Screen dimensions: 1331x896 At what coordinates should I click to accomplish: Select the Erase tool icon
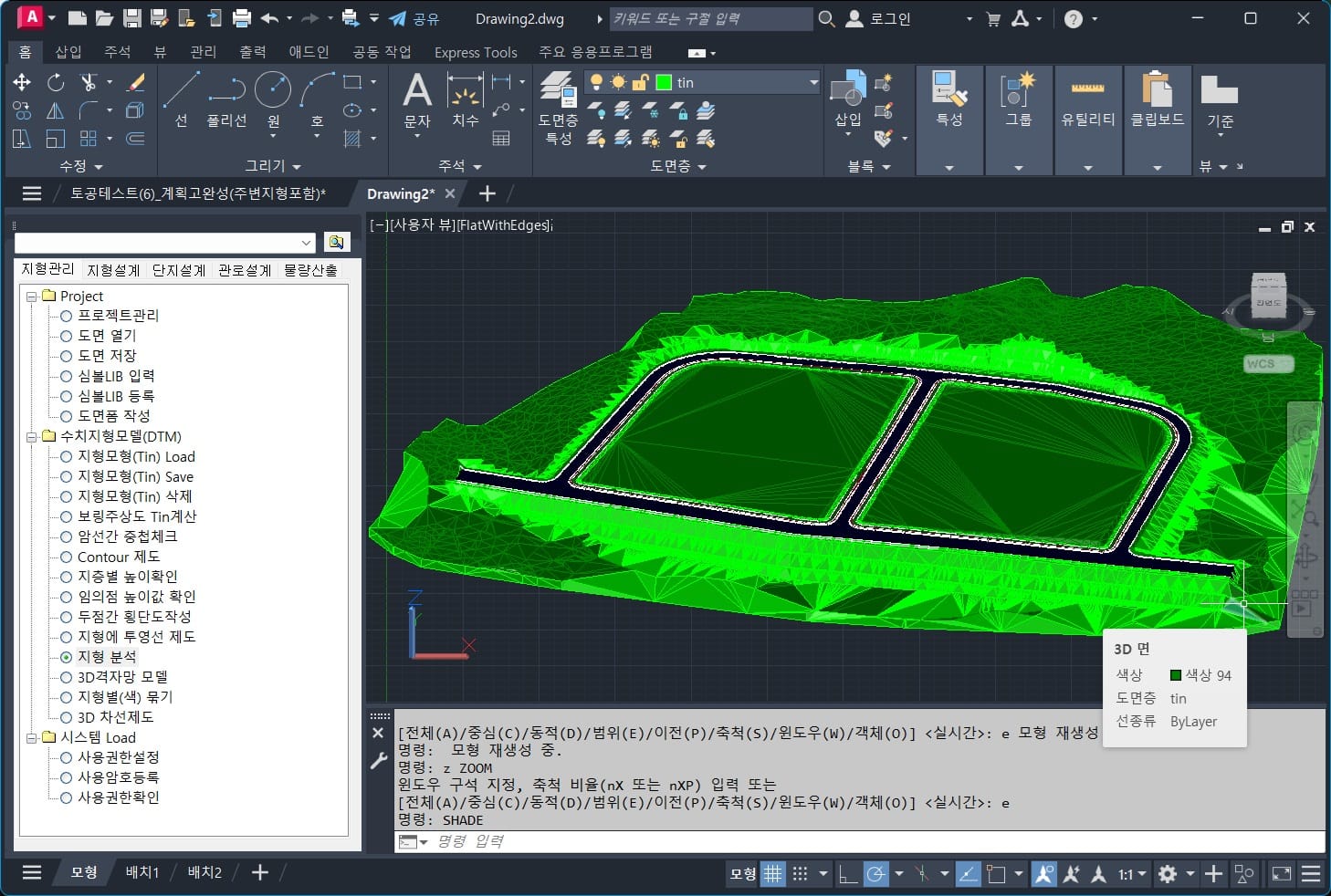(135, 82)
